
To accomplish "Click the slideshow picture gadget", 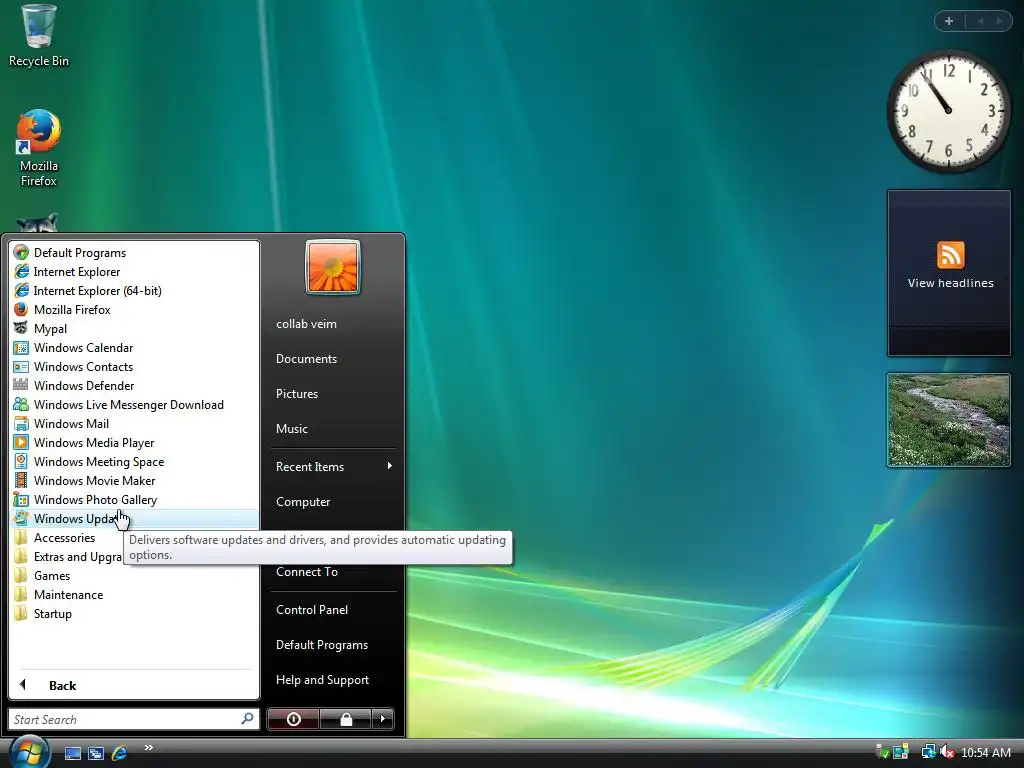I will tap(948, 420).
